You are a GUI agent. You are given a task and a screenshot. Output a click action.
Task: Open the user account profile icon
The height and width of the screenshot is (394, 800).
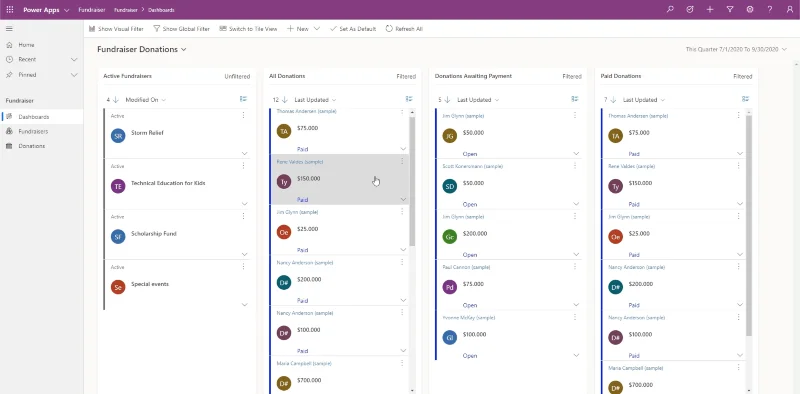[790, 9]
